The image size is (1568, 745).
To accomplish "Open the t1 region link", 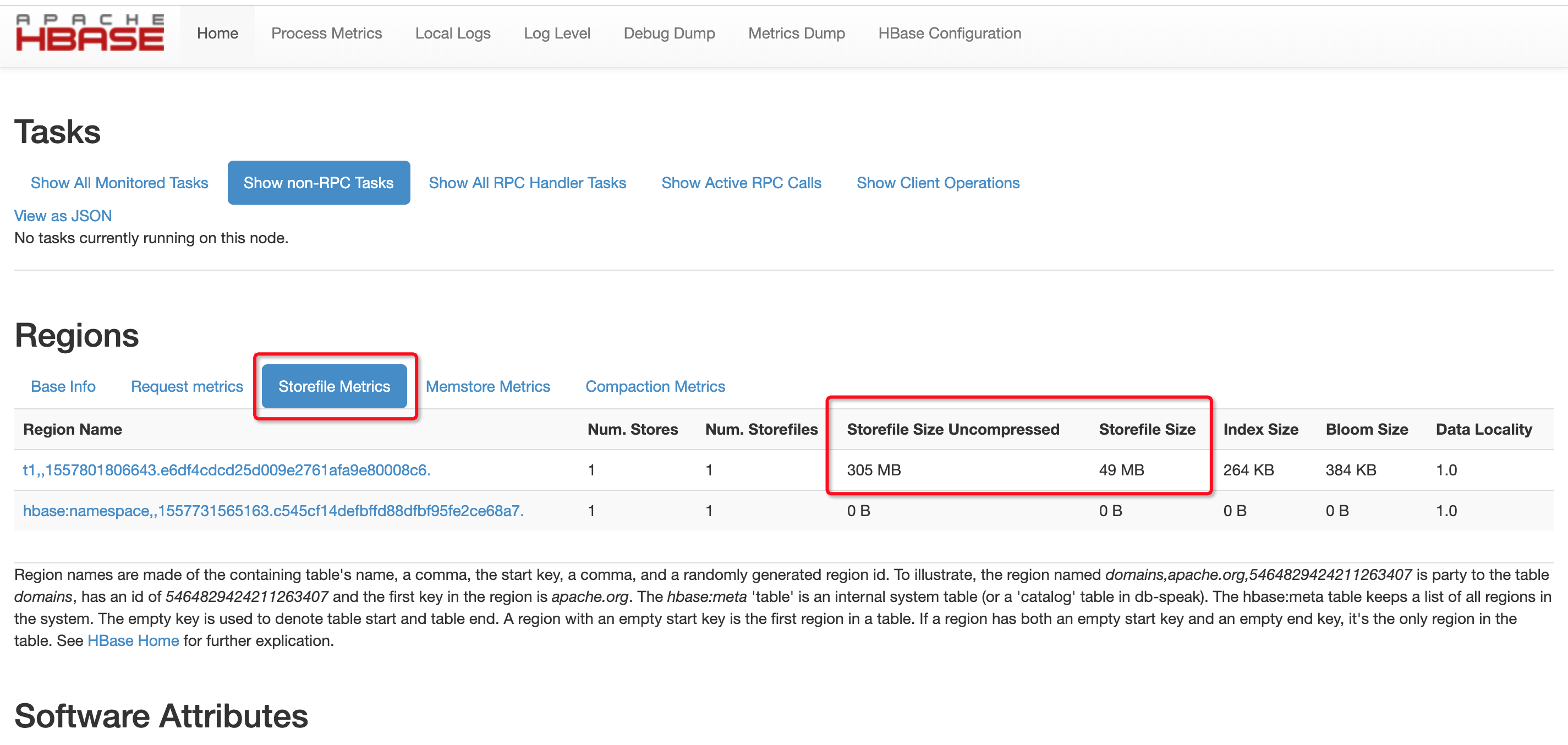I will point(226,469).
